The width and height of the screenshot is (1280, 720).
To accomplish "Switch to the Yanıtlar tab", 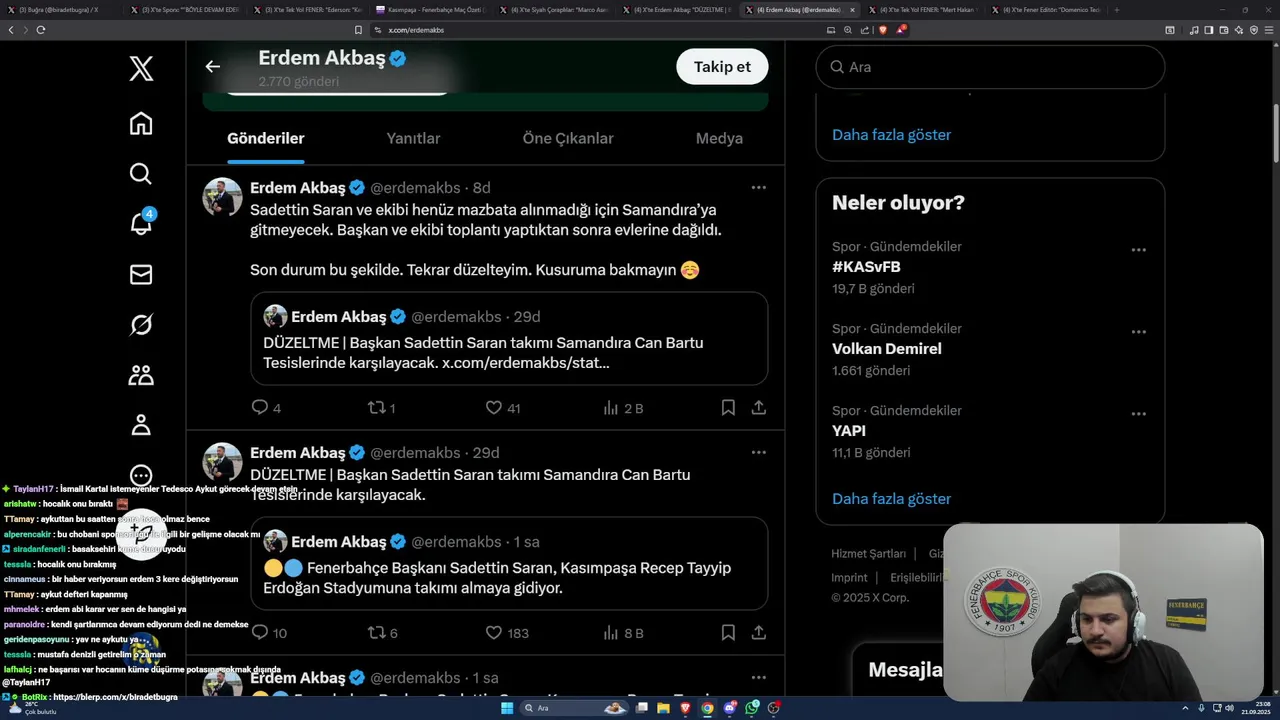I will pos(413,138).
